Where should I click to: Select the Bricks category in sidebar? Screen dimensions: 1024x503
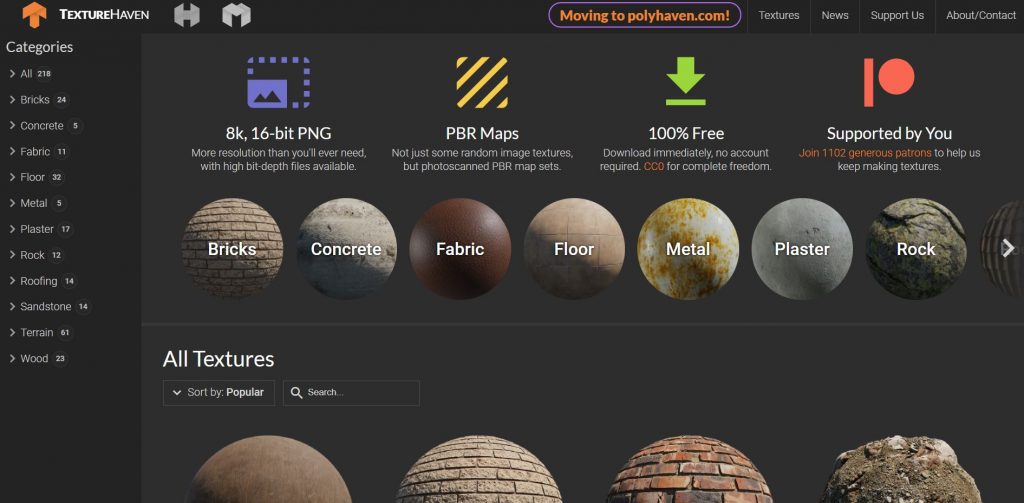[39, 100]
